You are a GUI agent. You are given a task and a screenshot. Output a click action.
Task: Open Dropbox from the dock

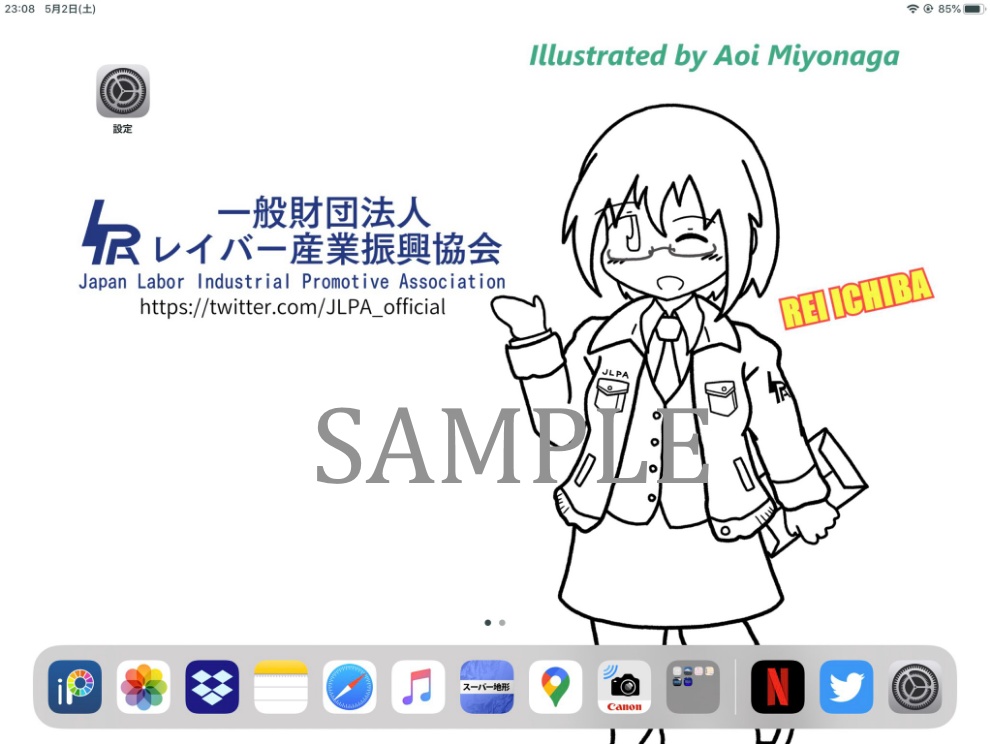click(212, 687)
